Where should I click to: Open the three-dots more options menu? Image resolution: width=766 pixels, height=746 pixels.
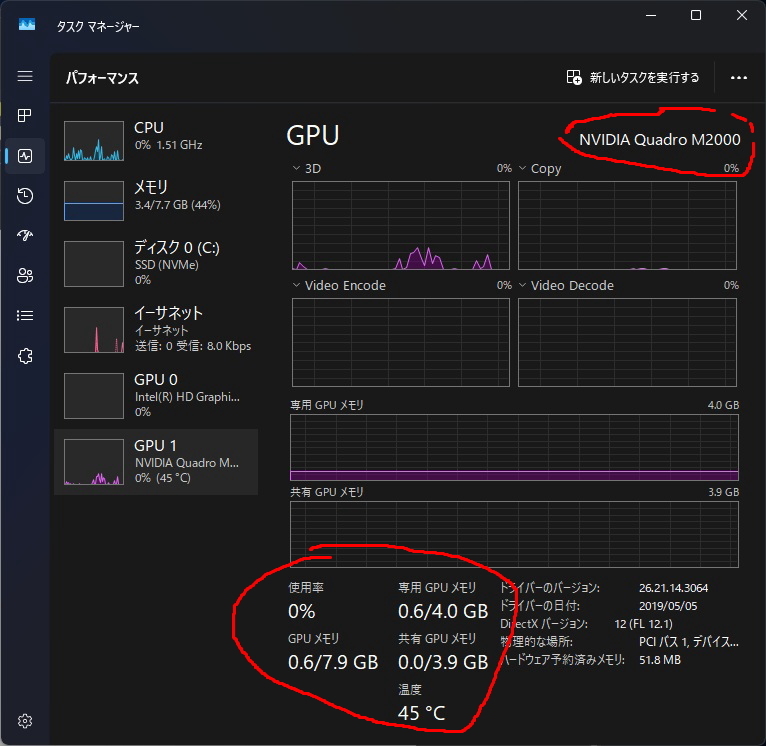[x=739, y=77]
